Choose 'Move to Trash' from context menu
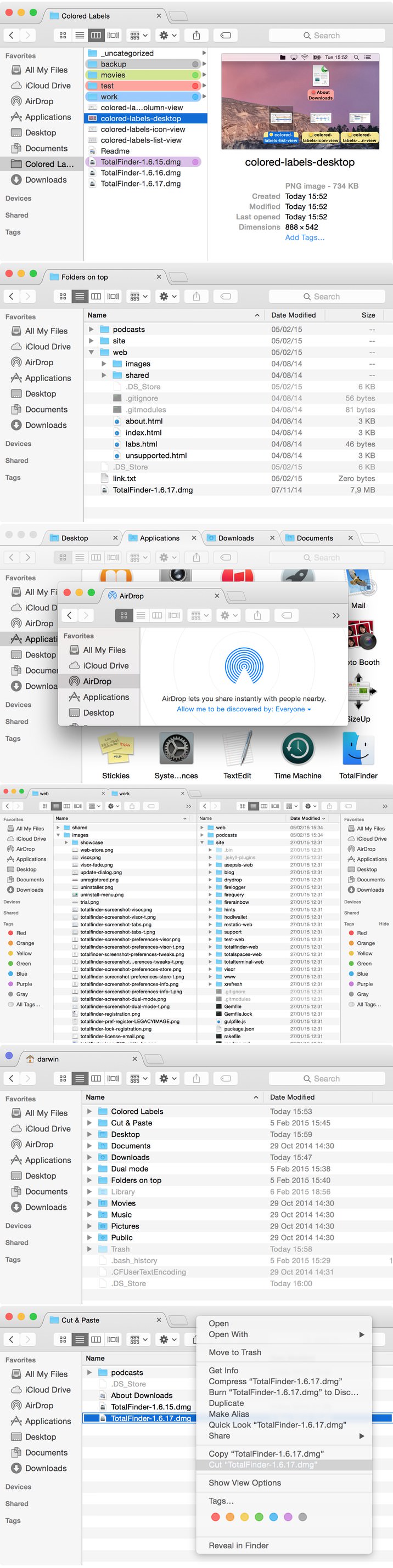This screenshot has width=393, height=1568. point(234,1352)
